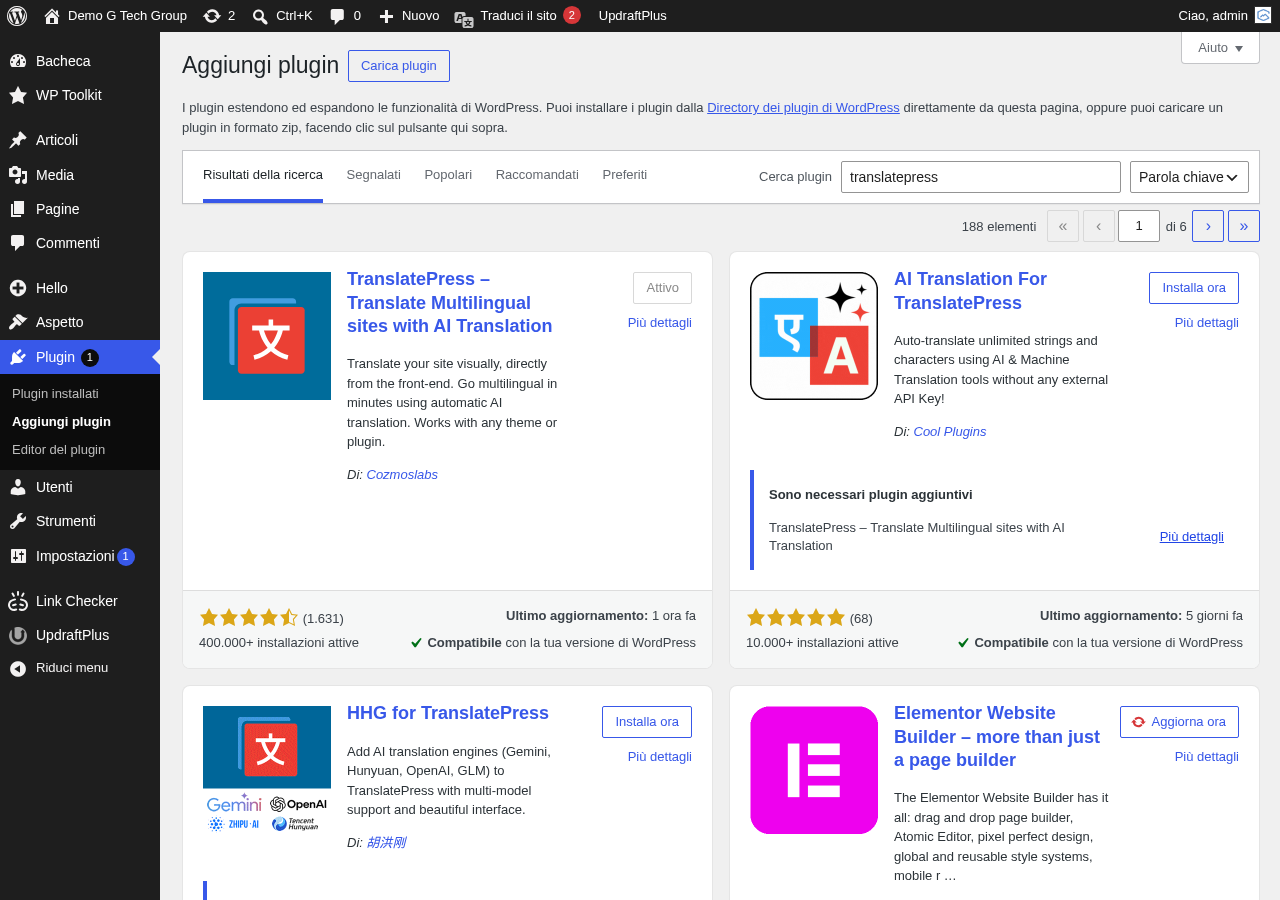
Task: Open Commenti in sidebar
Action: click(80, 243)
